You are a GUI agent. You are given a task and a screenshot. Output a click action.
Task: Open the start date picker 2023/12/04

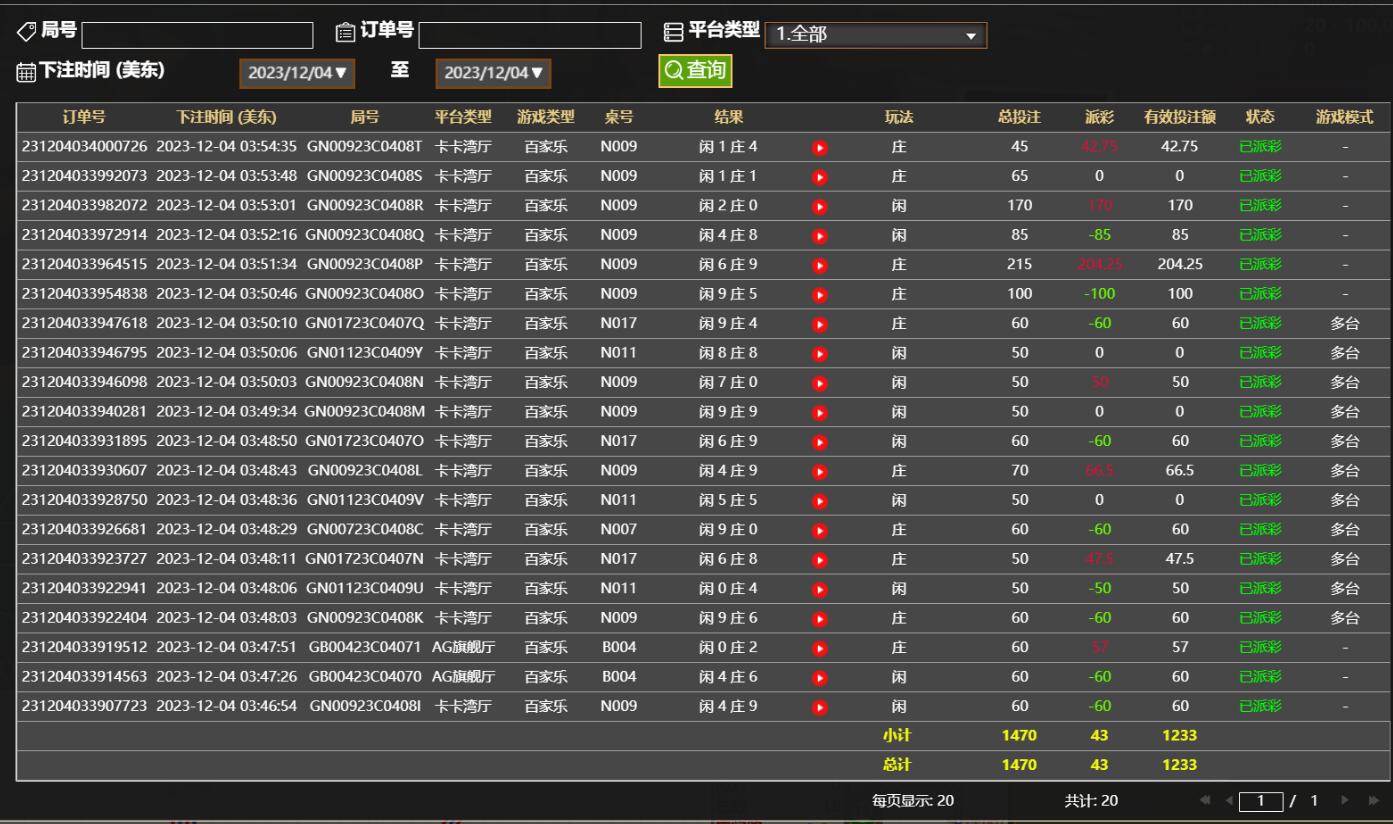(x=297, y=72)
